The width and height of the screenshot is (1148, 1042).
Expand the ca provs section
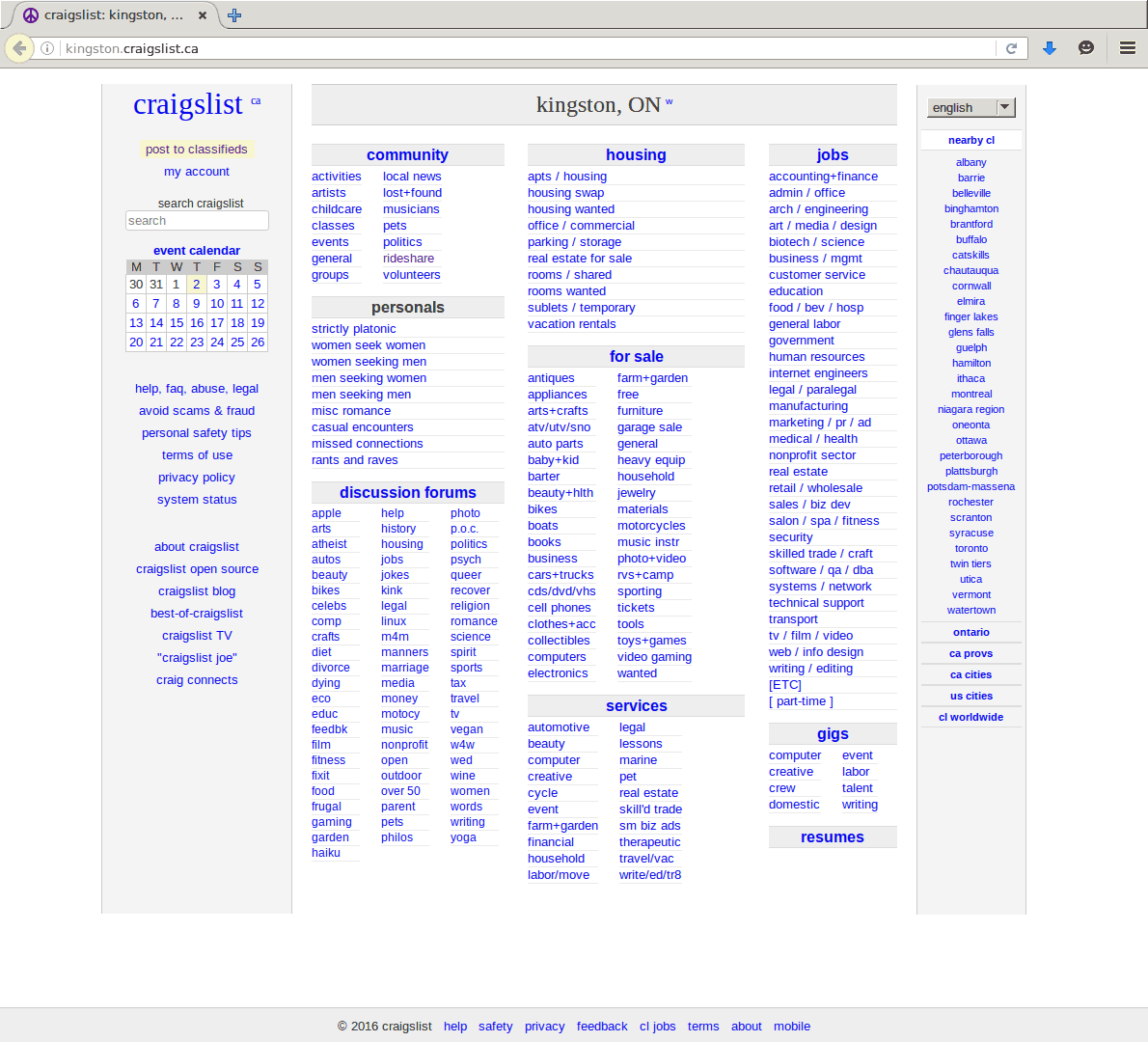[970, 653]
